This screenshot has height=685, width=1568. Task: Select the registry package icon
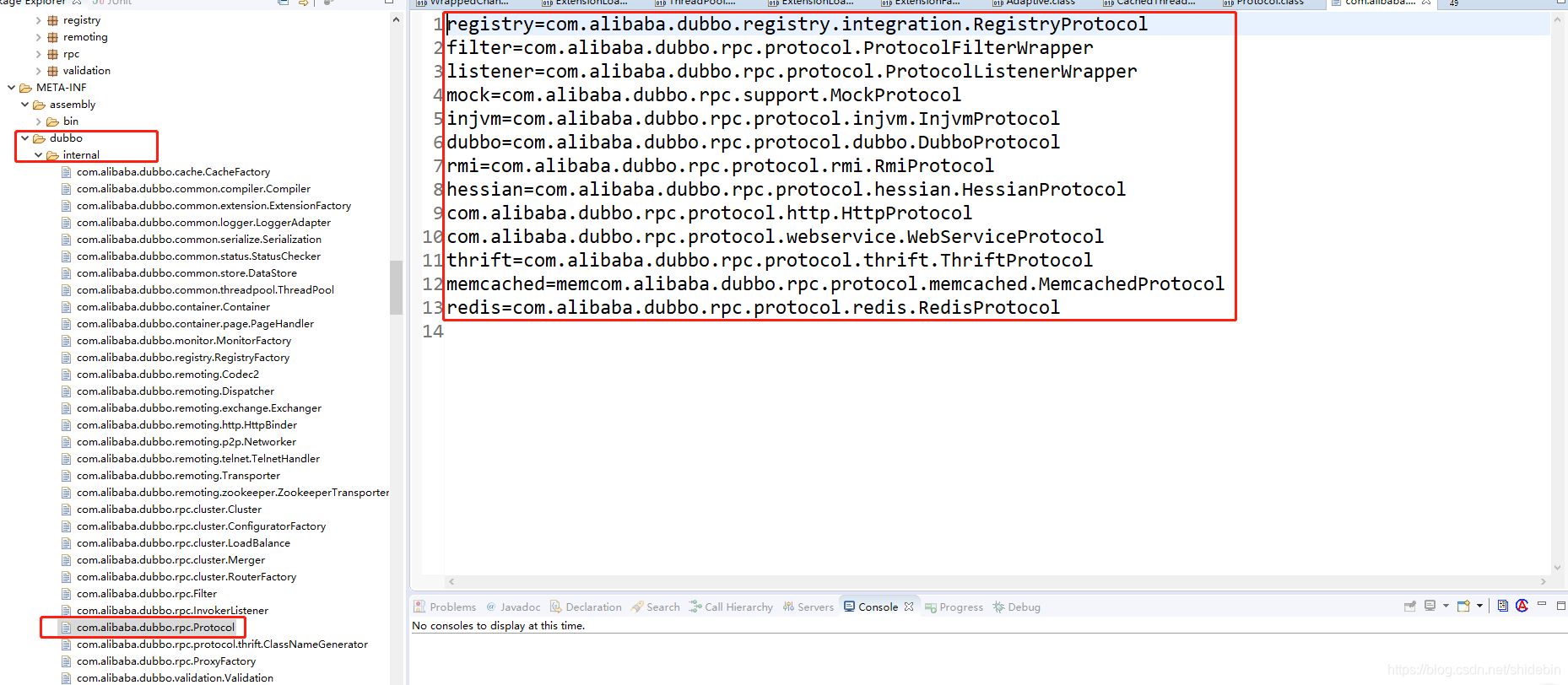click(x=52, y=20)
